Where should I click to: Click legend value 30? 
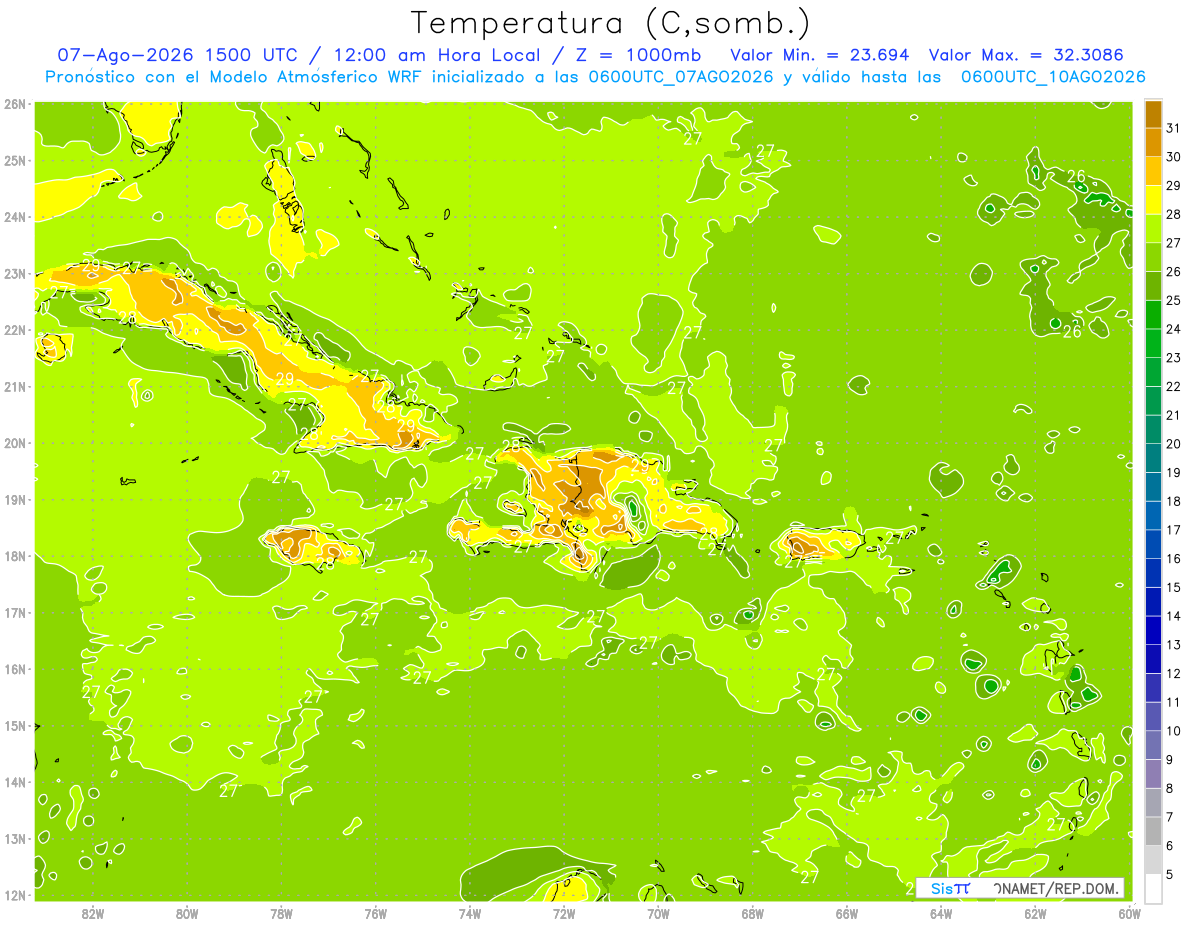[x=1173, y=157]
